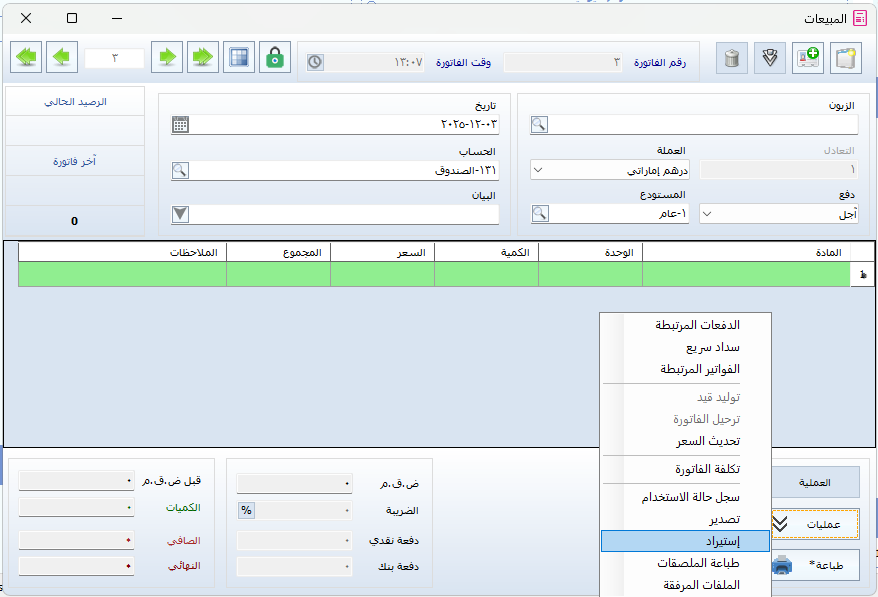Image resolution: width=878 pixels, height=597 pixels.
Task: Expand the العملة currency dropdown
Action: pyautogui.click(x=538, y=170)
